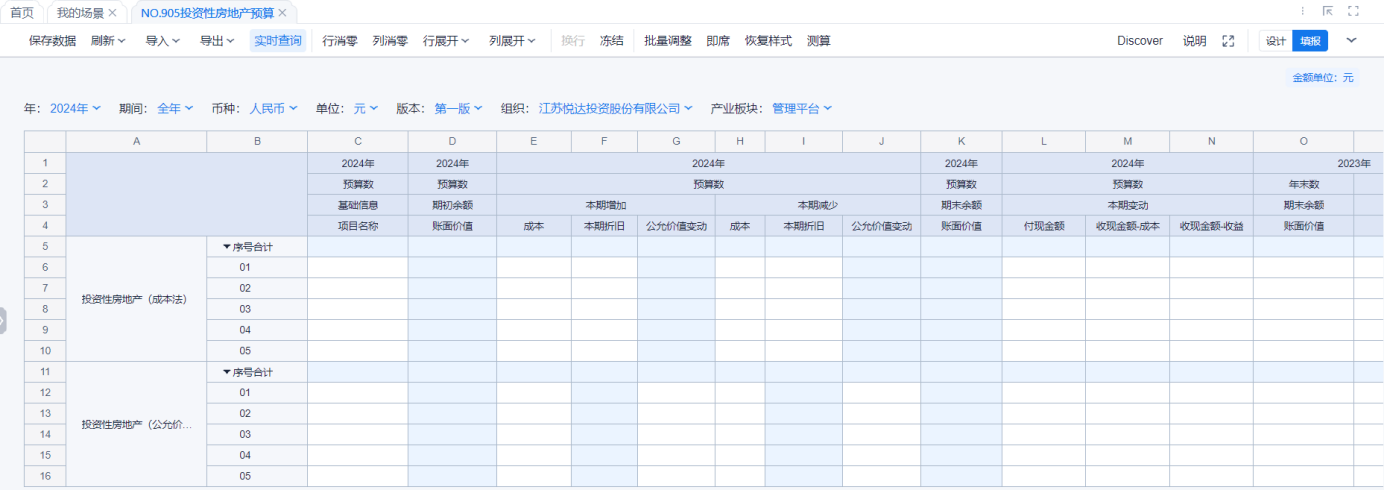Click the fullscreen expand icon beside 说明
The image size is (1384, 490).
[x=1228, y=41]
